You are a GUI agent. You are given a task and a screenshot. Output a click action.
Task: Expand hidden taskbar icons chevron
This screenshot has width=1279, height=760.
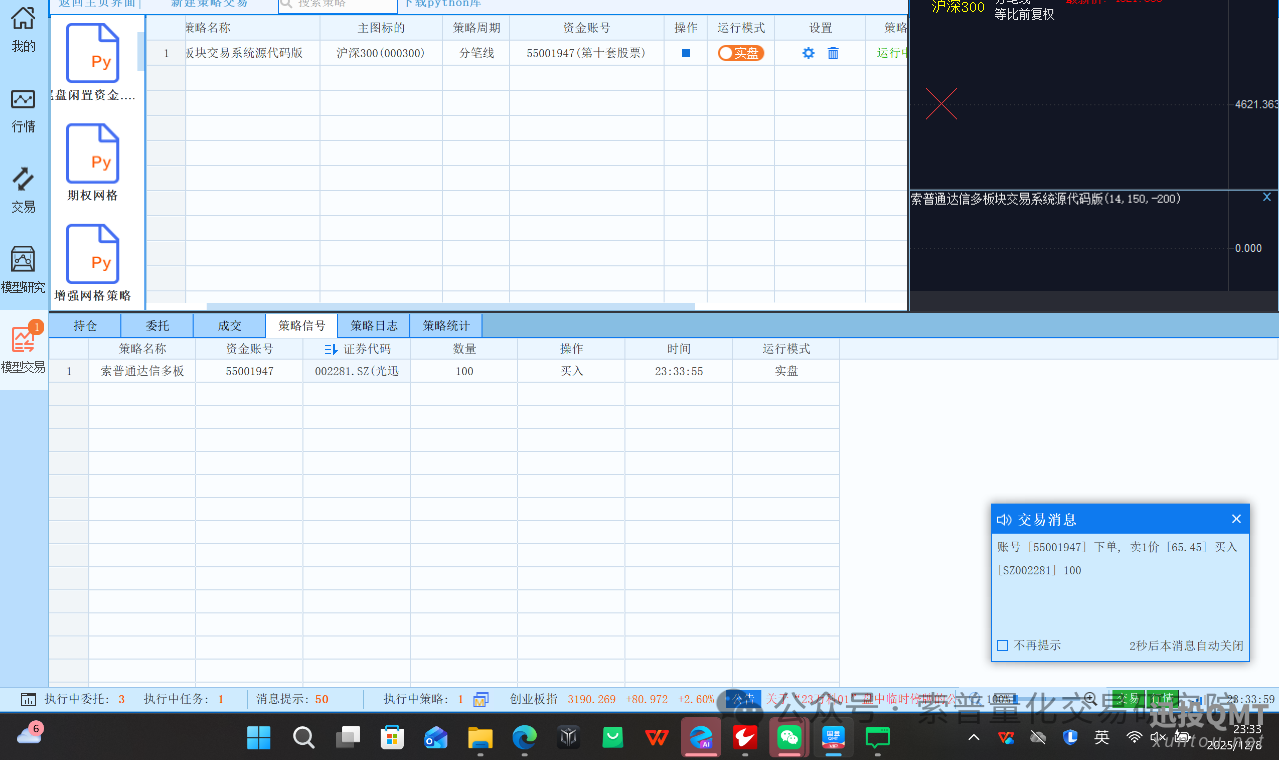pos(972,737)
